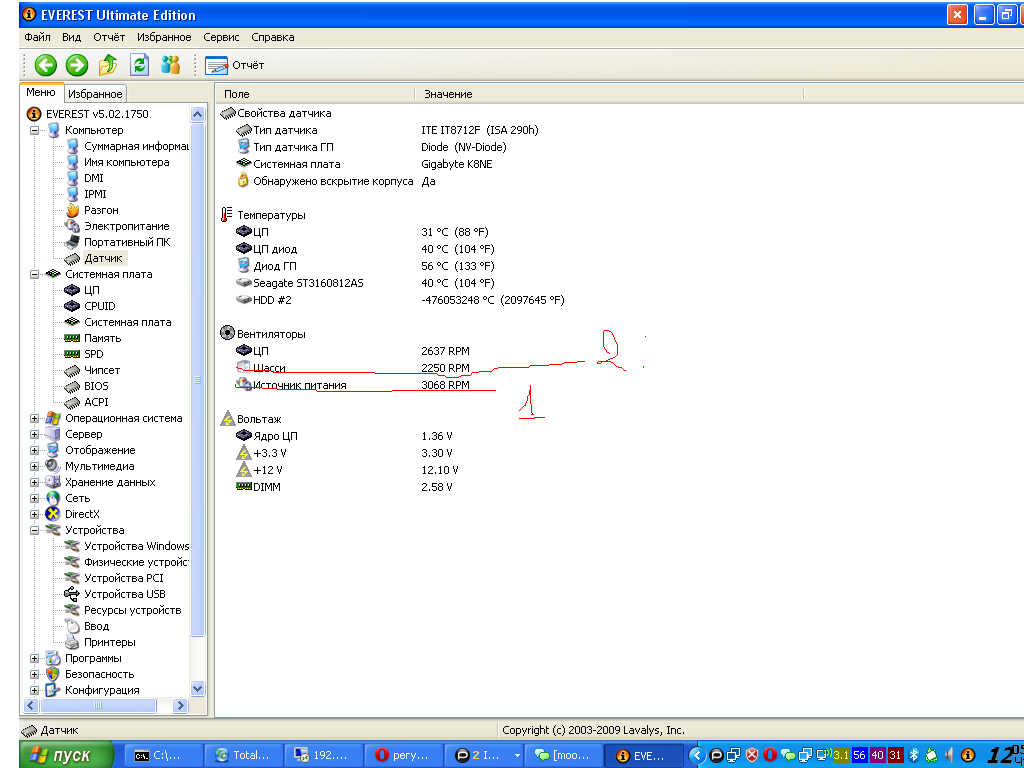Click the Поле column header

coord(316,94)
